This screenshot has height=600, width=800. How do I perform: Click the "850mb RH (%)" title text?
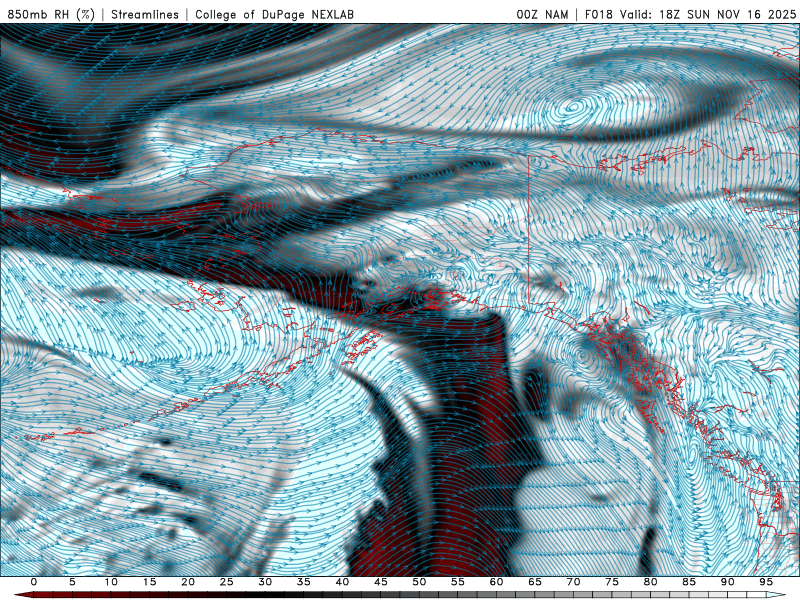pyautogui.click(x=51, y=14)
